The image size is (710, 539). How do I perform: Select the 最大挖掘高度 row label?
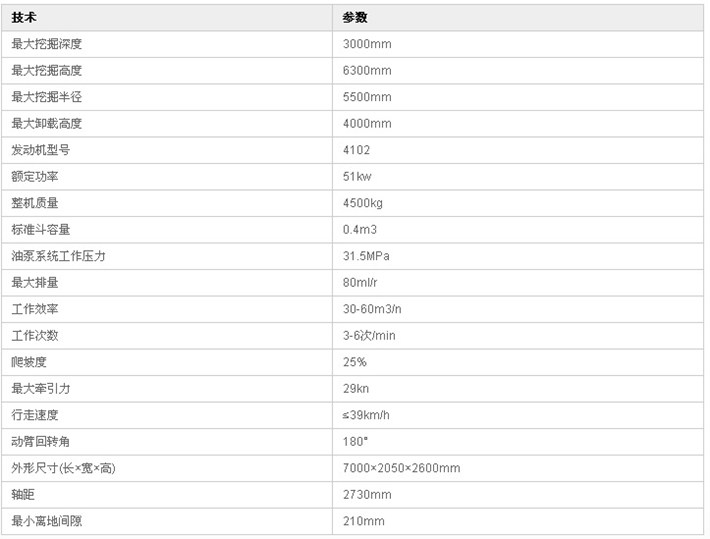point(47,70)
